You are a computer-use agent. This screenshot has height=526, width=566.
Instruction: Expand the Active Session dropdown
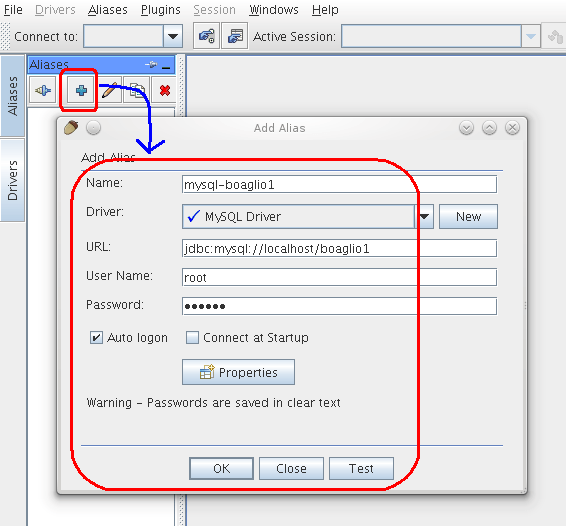point(531,36)
